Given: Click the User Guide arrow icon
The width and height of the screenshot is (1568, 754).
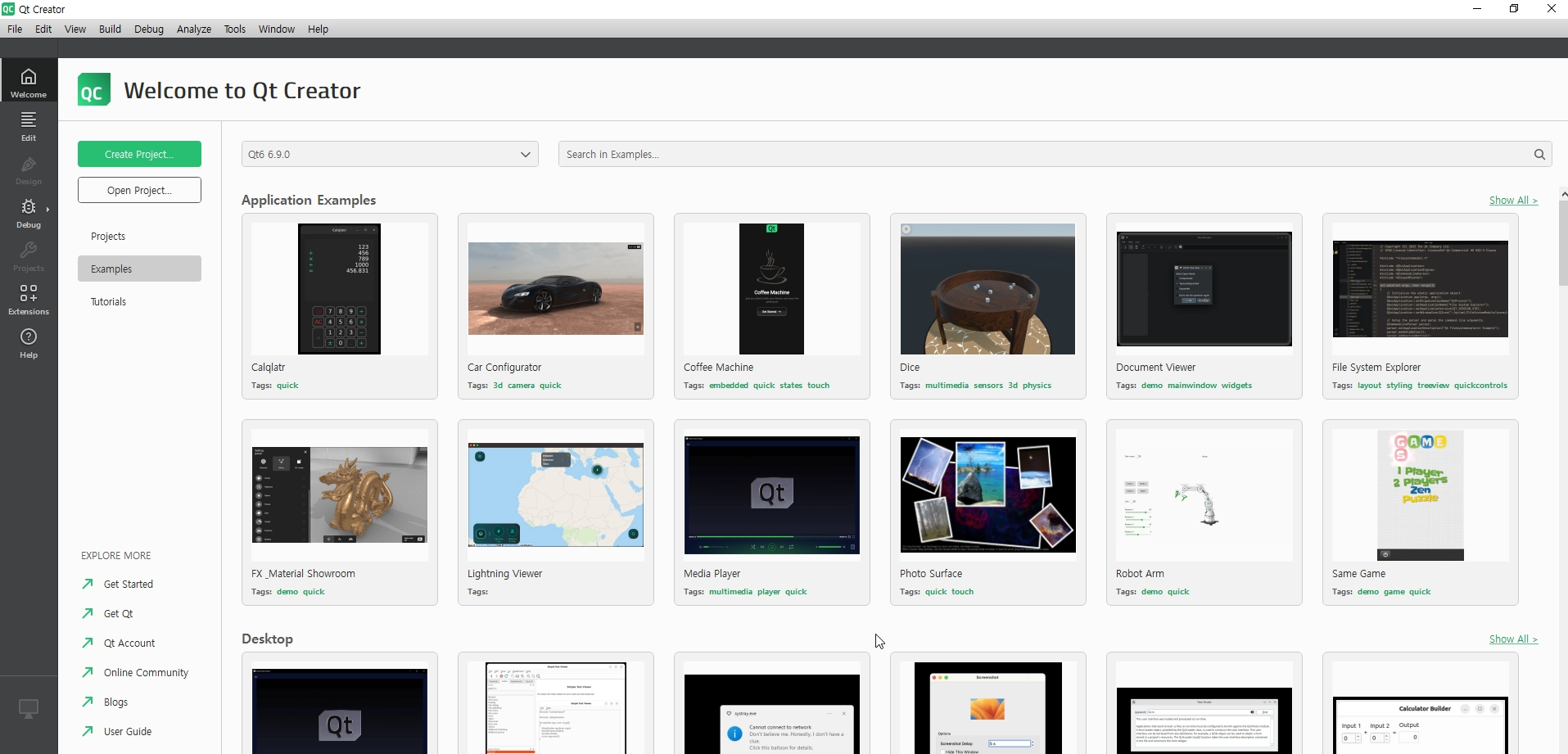Looking at the screenshot, I should [x=88, y=731].
